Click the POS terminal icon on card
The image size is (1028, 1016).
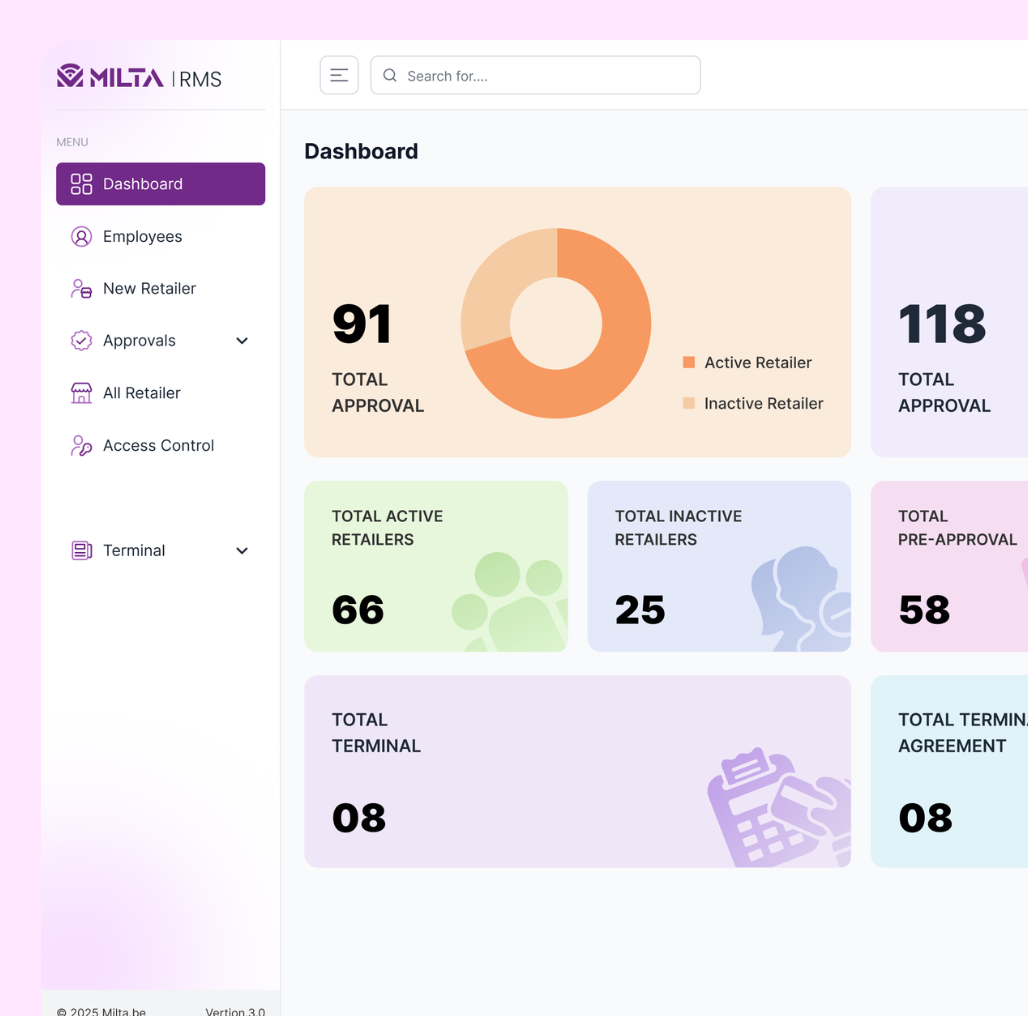point(779,808)
